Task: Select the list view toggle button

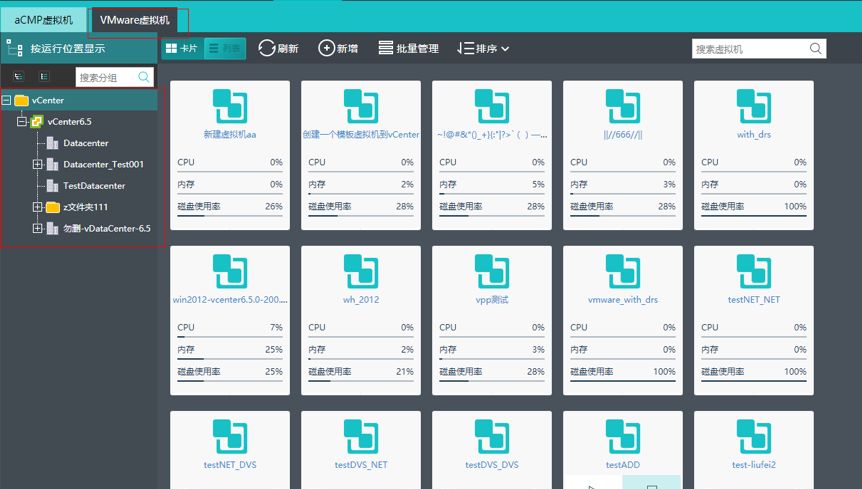Action: click(x=225, y=48)
